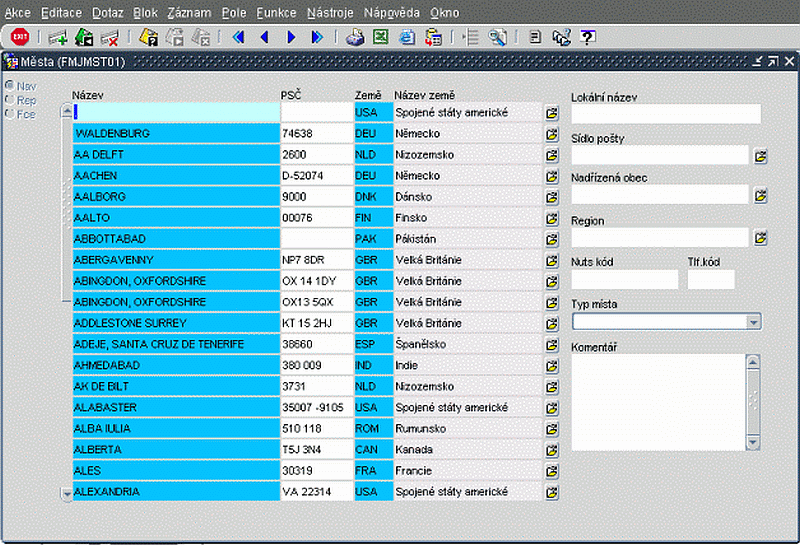Image resolution: width=800 pixels, height=545 pixels.
Task: Open the Typ místa dropdown
Action: click(x=753, y=322)
